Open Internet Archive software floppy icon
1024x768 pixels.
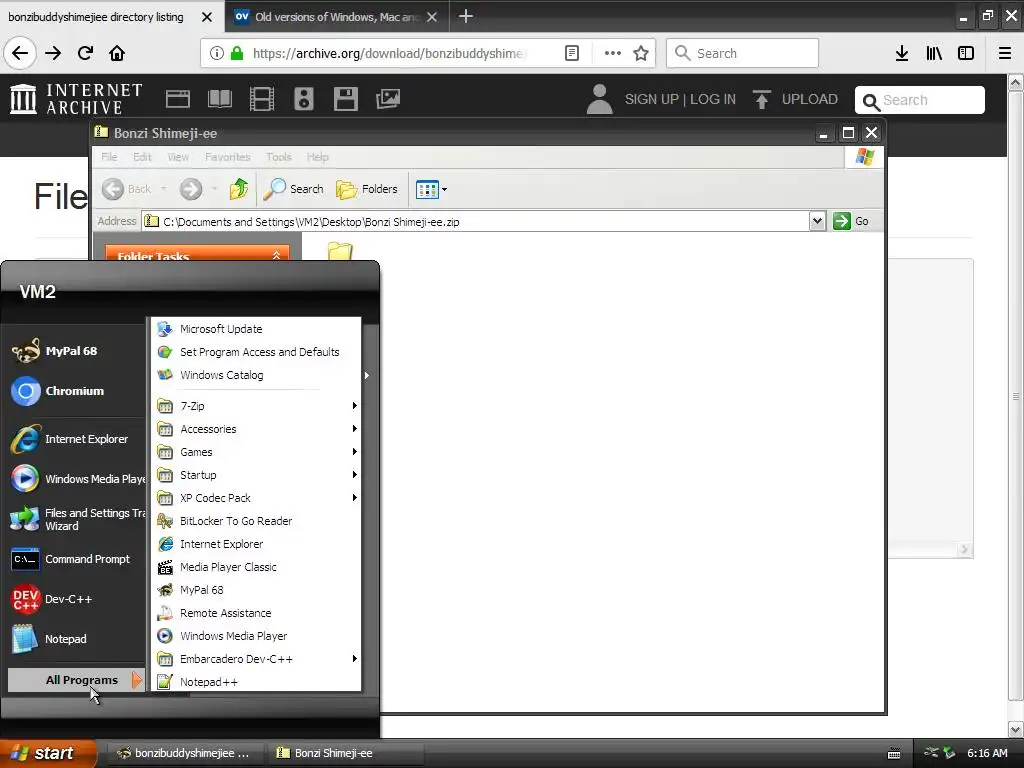coord(345,99)
